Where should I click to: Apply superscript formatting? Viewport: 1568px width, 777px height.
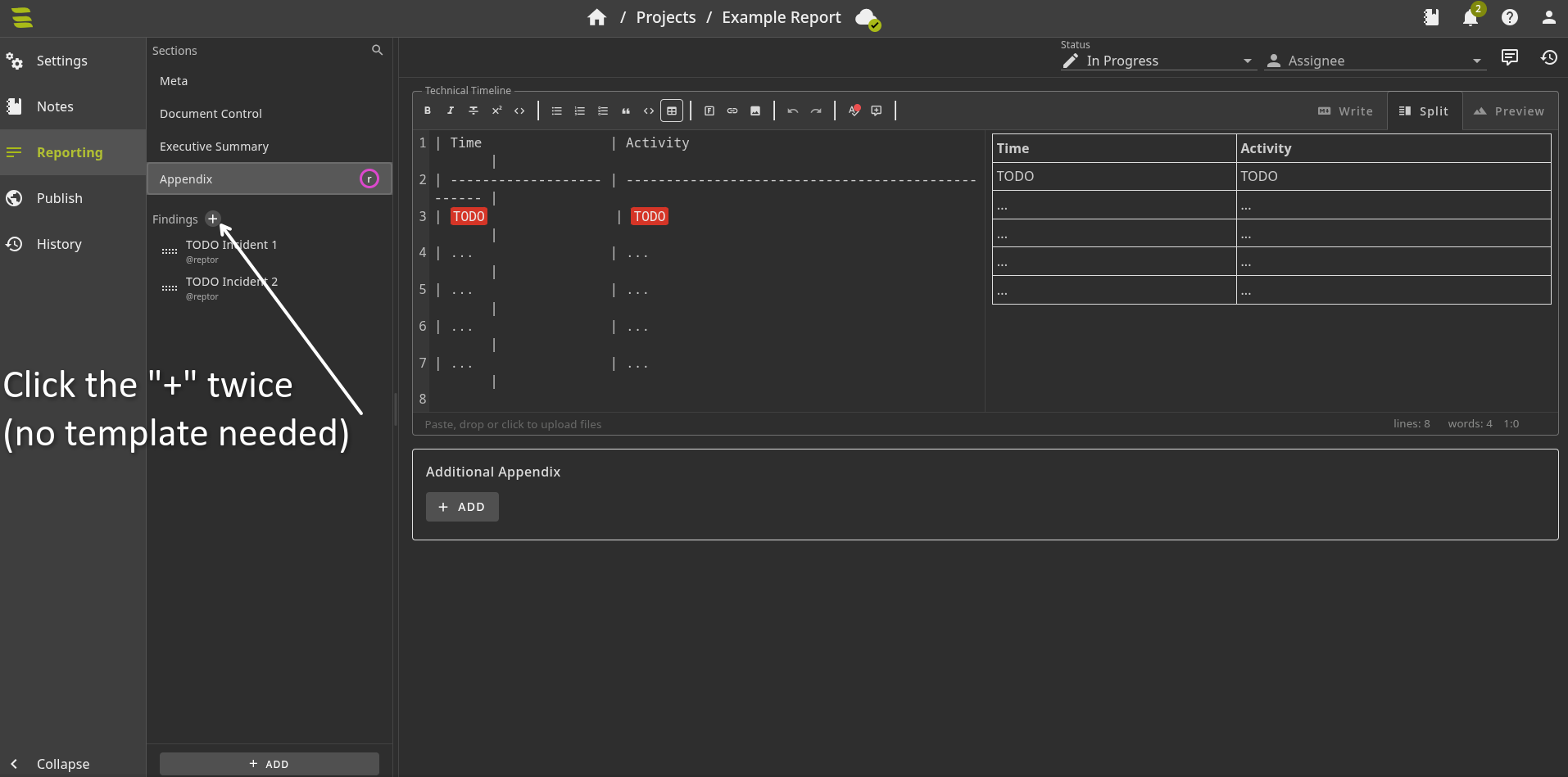[496, 111]
